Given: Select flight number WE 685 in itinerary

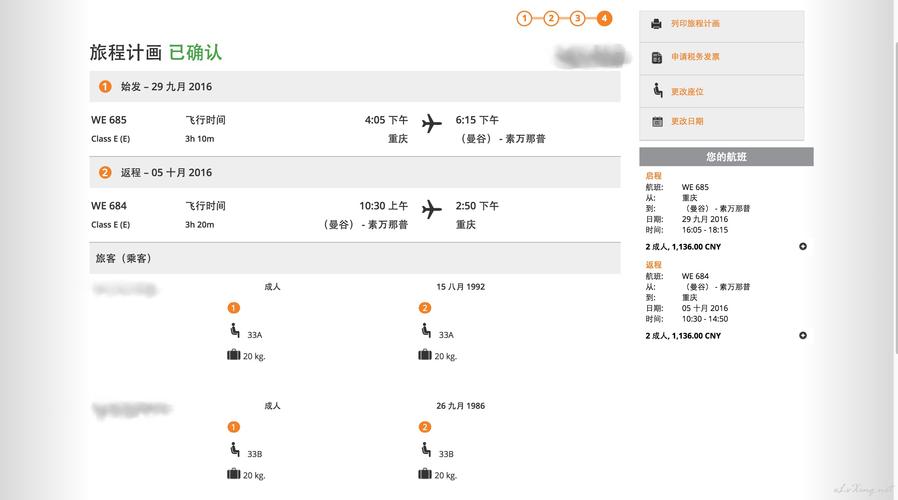Looking at the screenshot, I should [109, 120].
